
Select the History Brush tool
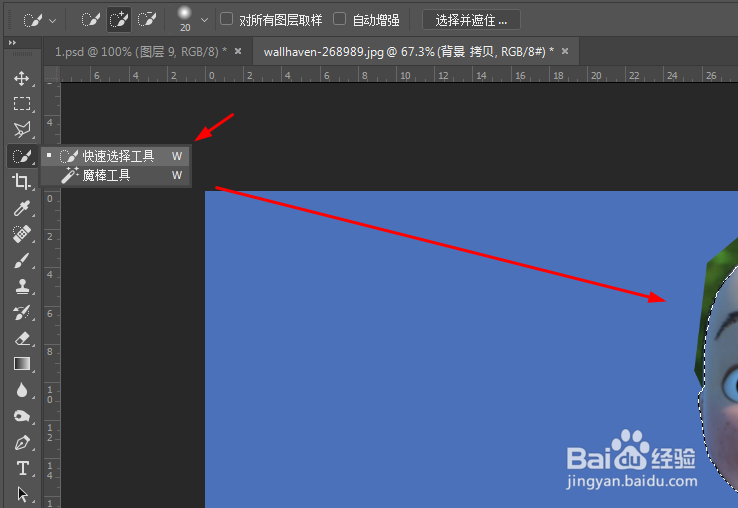22,312
